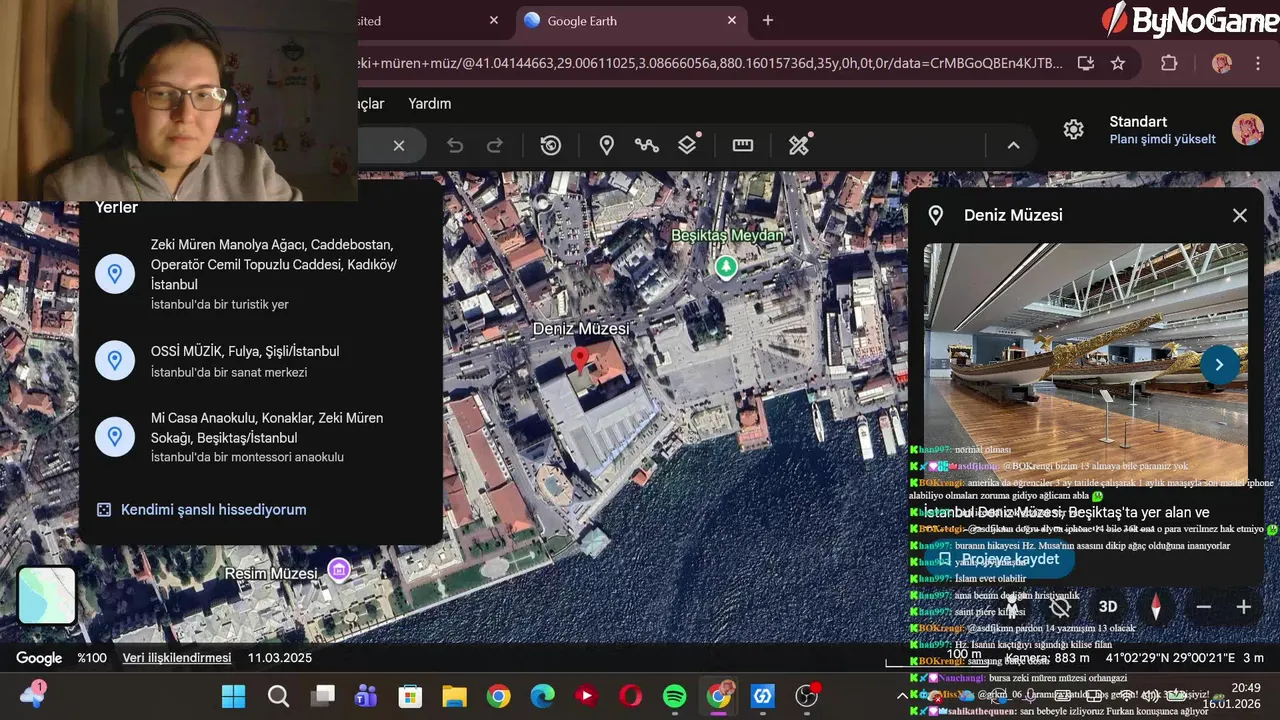Click the 'Veri ilişkilendirmesi' link

[x=177, y=658]
